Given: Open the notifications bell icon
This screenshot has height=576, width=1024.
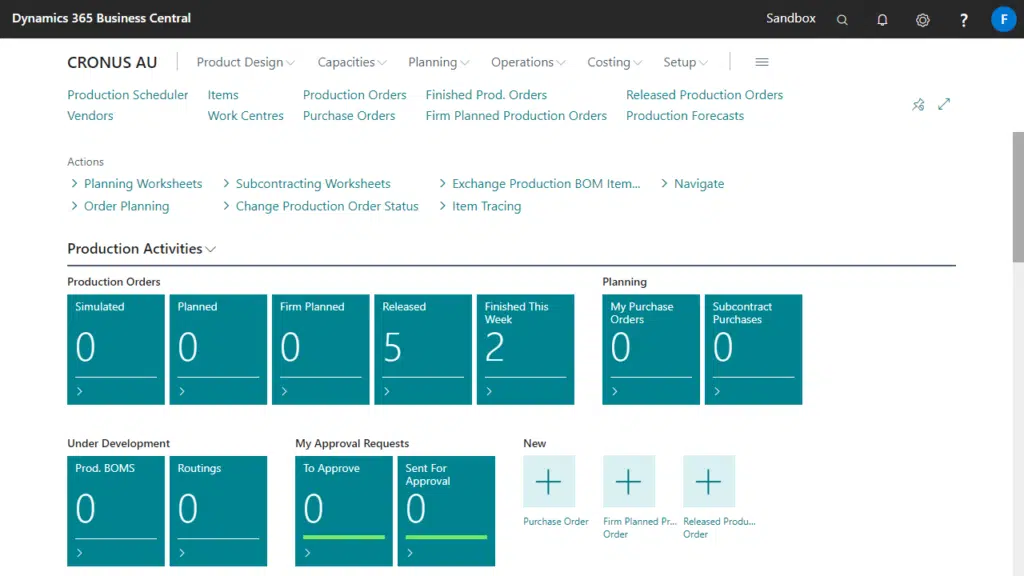Looking at the screenshot, I should [x=882, y=20].
